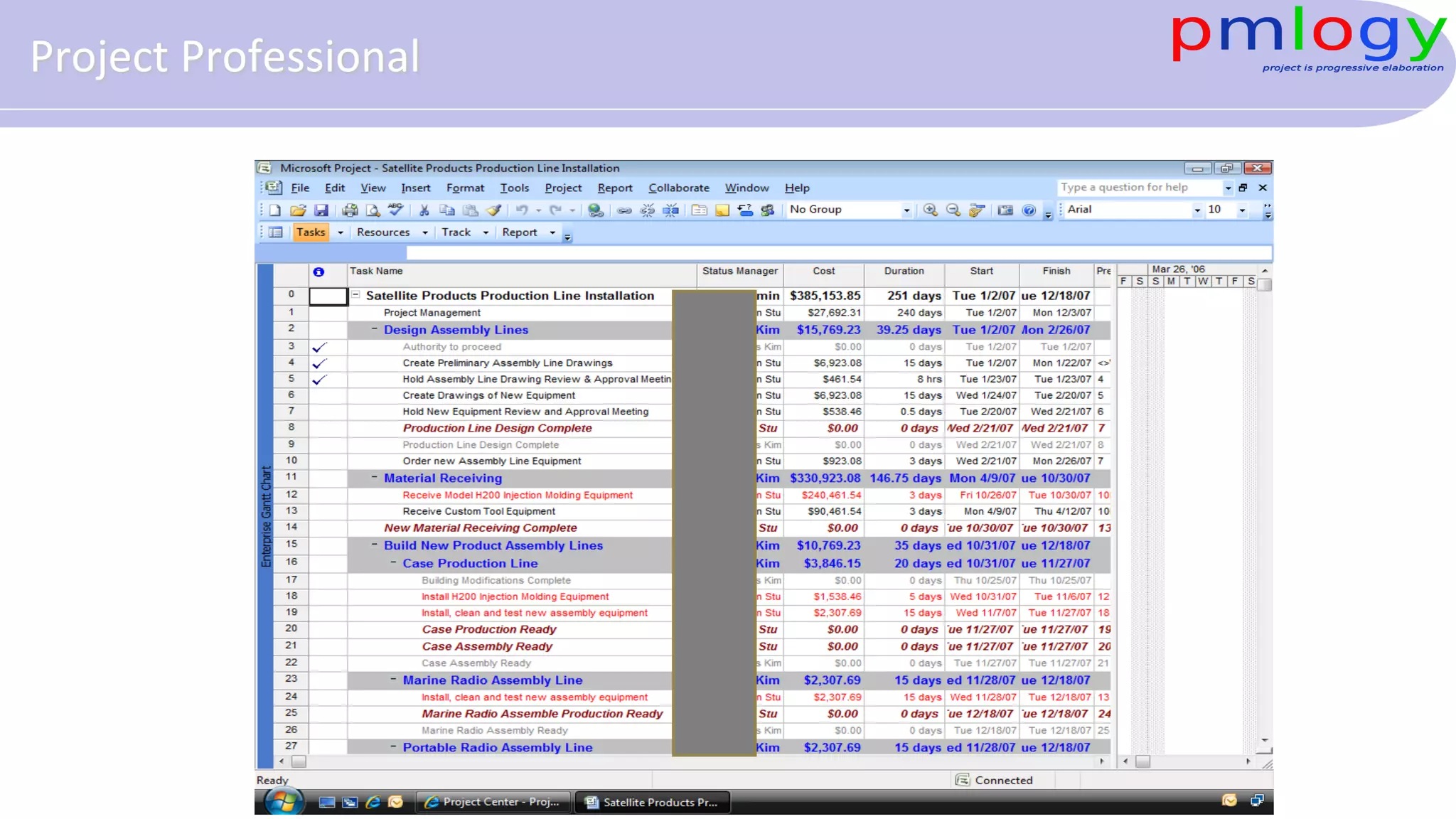Click the Resources guide button

[x=383, y=232]
